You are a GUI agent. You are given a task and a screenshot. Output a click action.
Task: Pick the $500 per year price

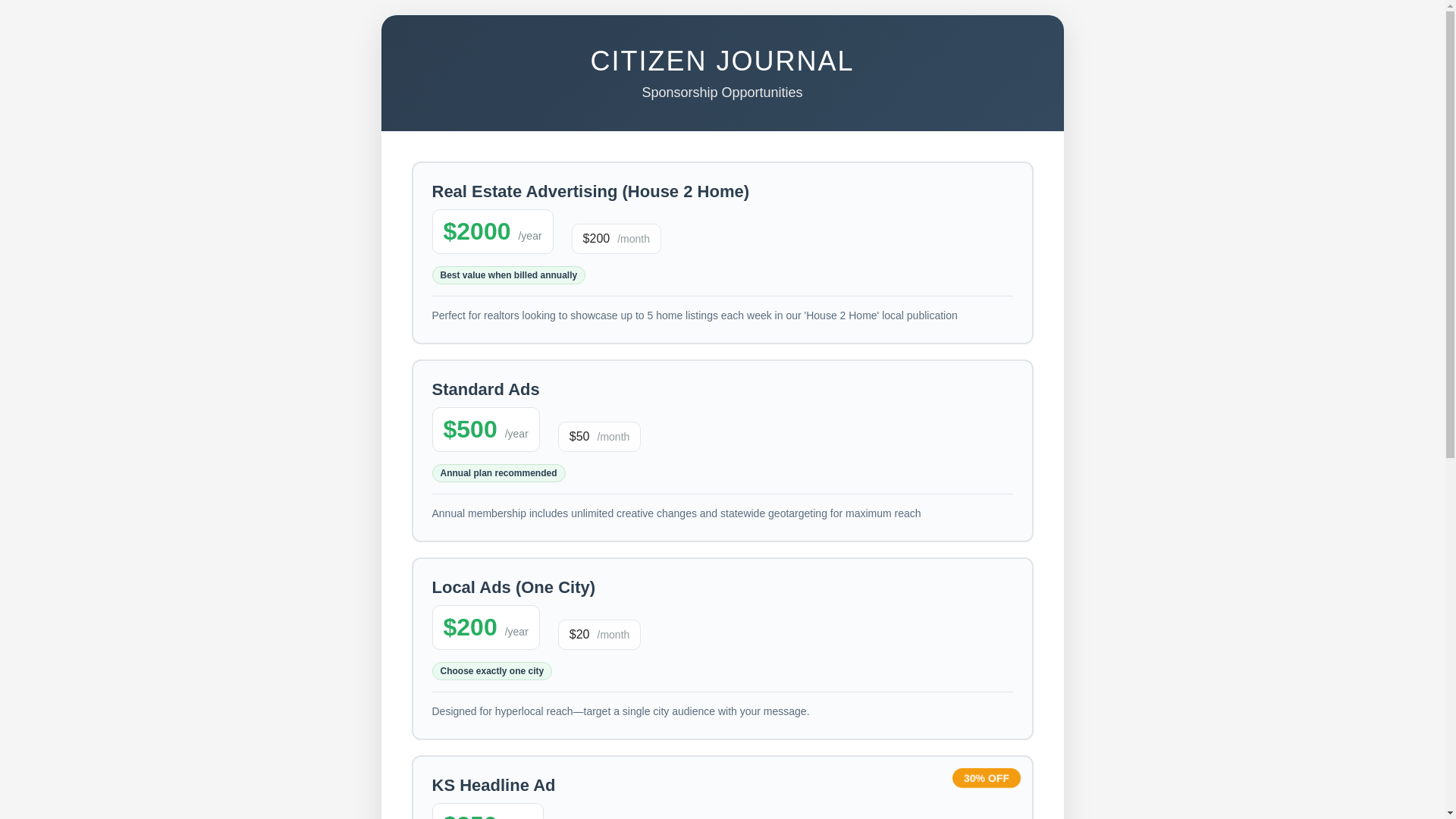(x=485, y=430)
